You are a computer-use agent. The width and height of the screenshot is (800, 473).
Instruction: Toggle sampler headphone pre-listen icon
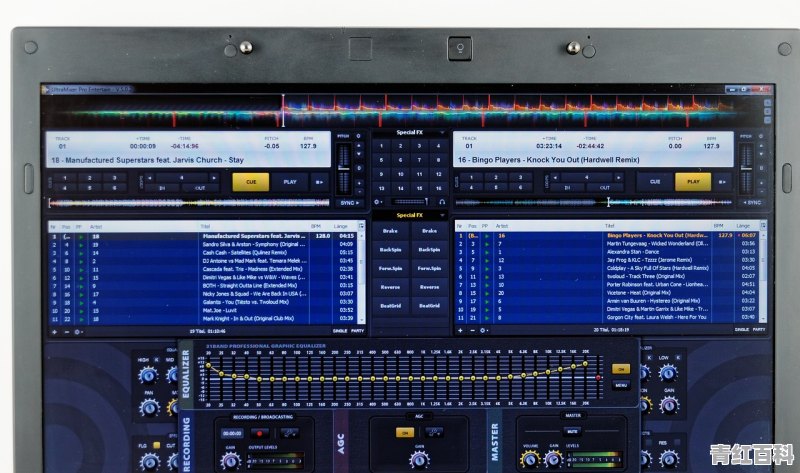pos(442,202)
